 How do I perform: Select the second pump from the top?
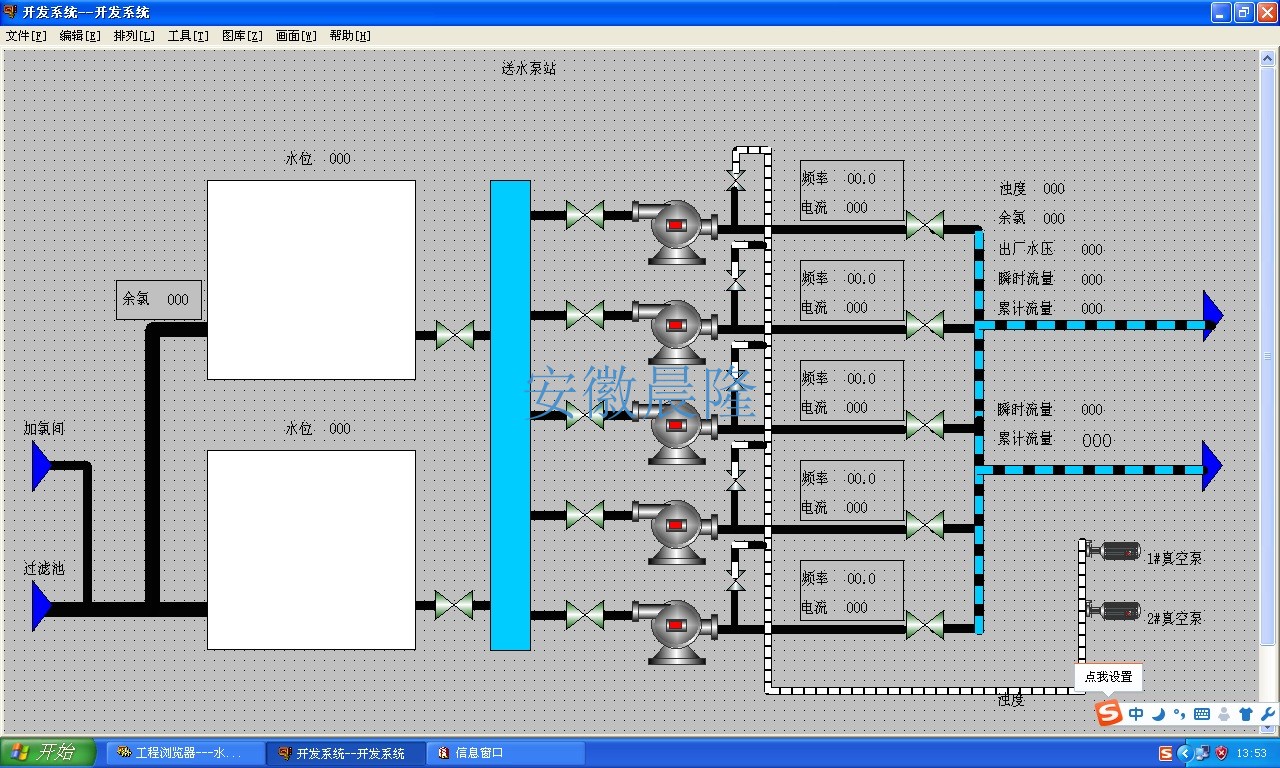point(675,331)
